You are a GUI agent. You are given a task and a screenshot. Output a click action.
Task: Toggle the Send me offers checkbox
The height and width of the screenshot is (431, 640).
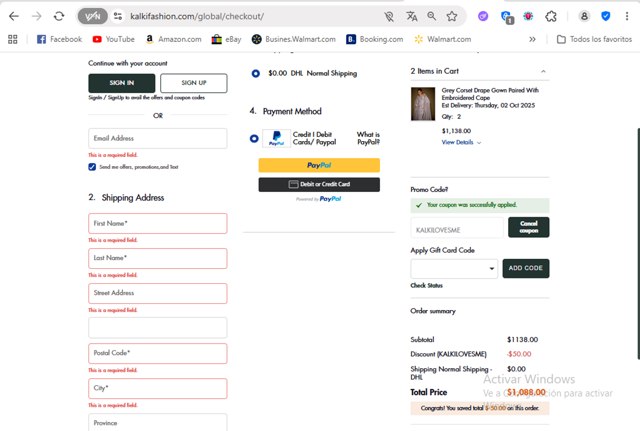click(x=92, y=167)
